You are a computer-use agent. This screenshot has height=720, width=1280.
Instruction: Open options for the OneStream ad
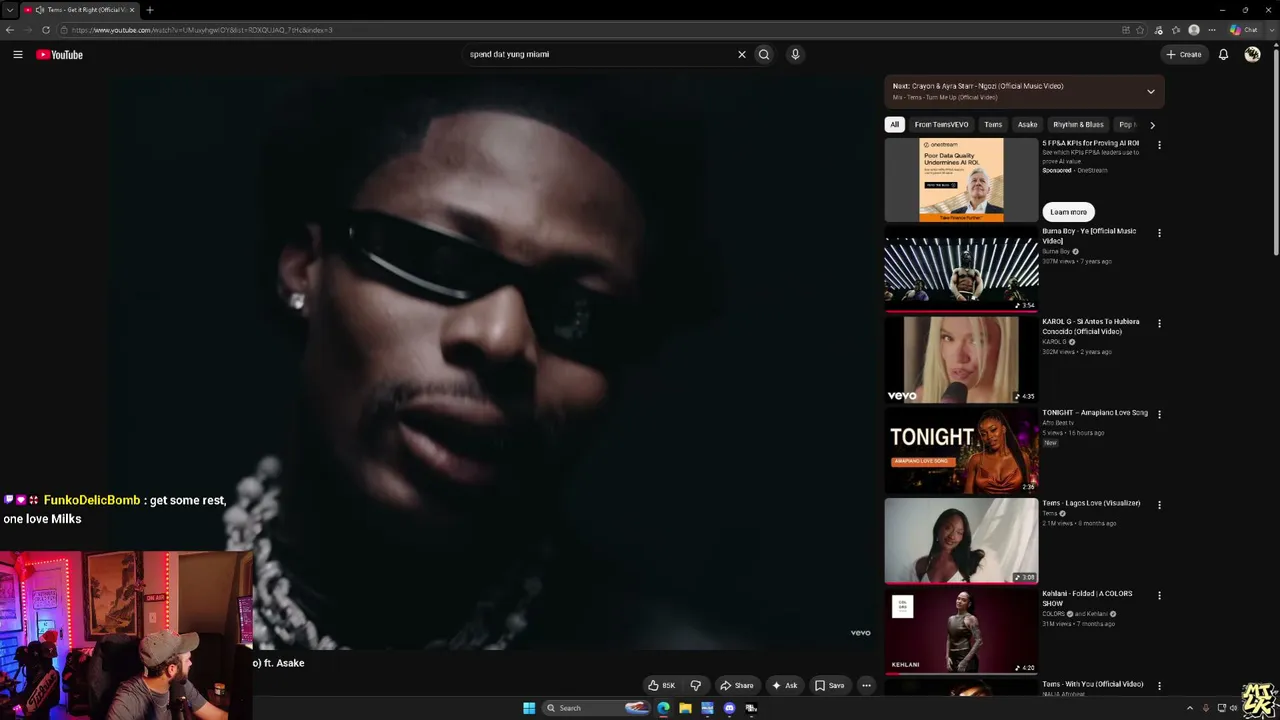(x=1159, y=145)
